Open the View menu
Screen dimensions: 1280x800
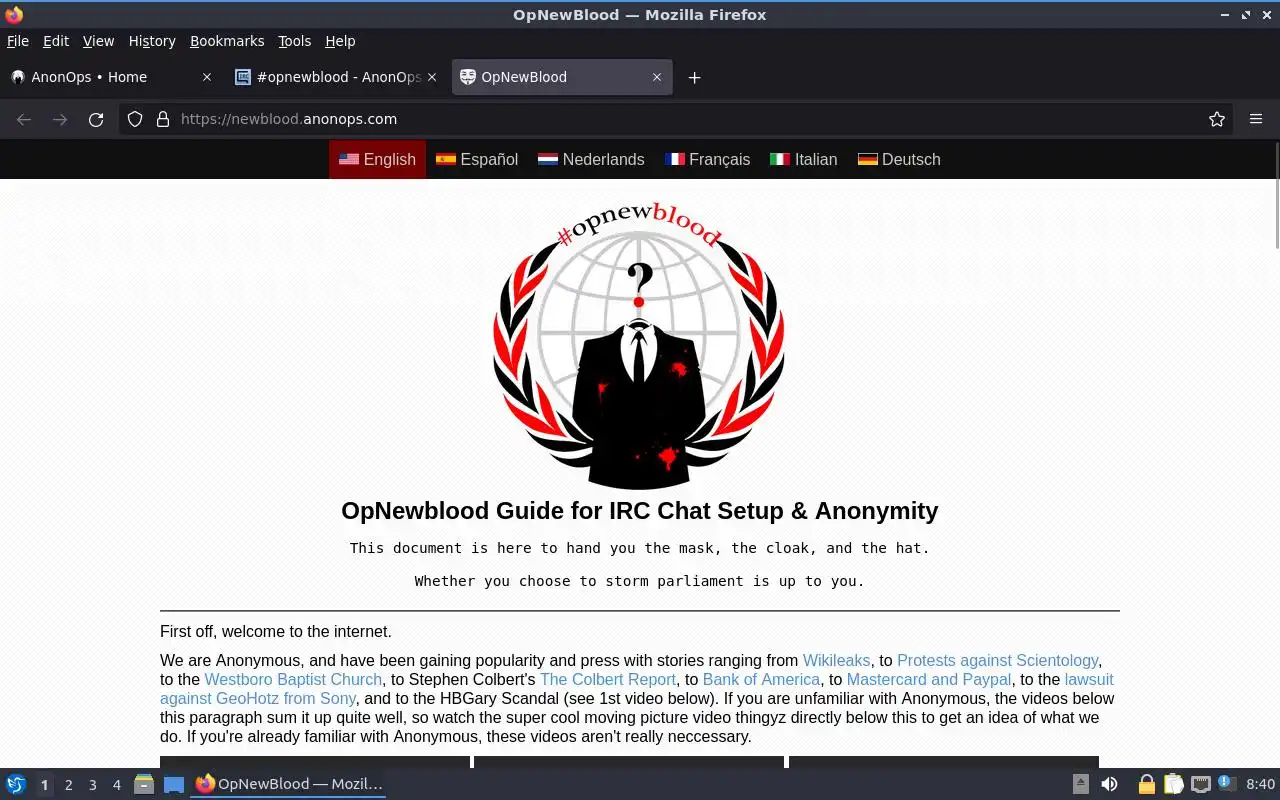tap(98, 41)
